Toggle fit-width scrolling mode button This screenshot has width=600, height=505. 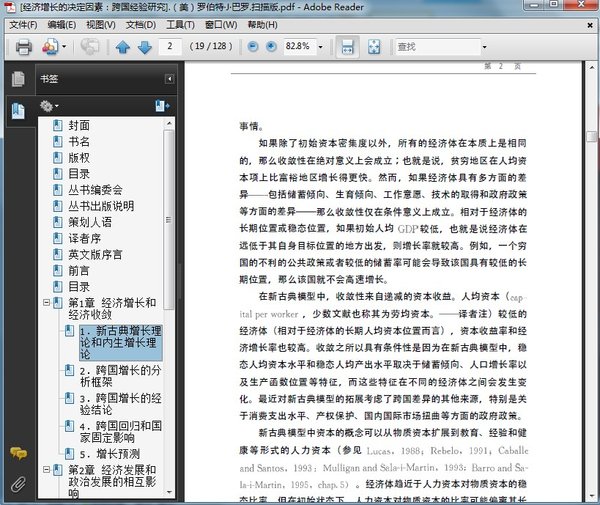347,47
